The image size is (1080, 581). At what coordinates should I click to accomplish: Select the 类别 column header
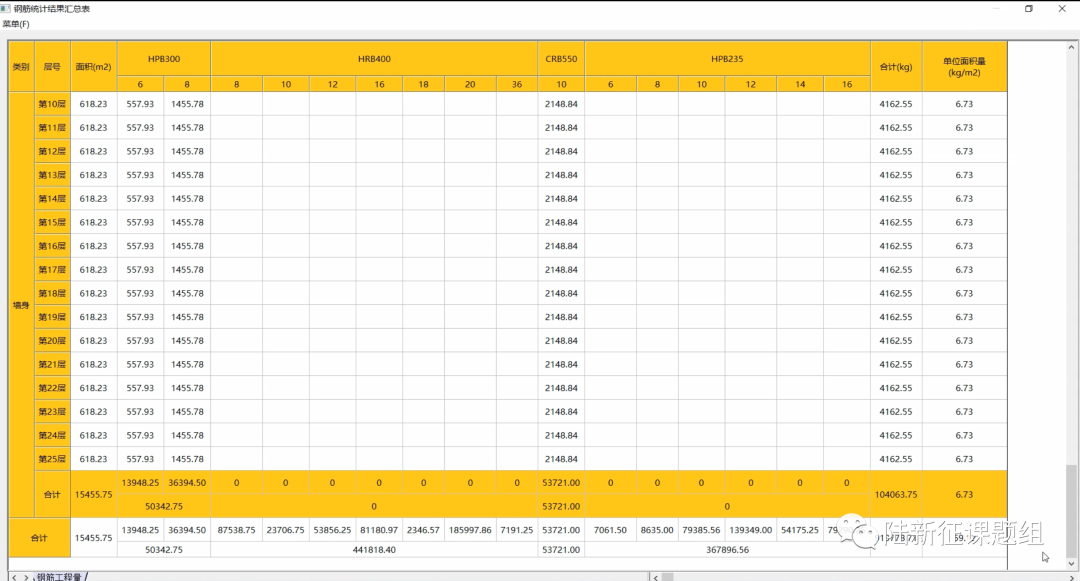21,67
